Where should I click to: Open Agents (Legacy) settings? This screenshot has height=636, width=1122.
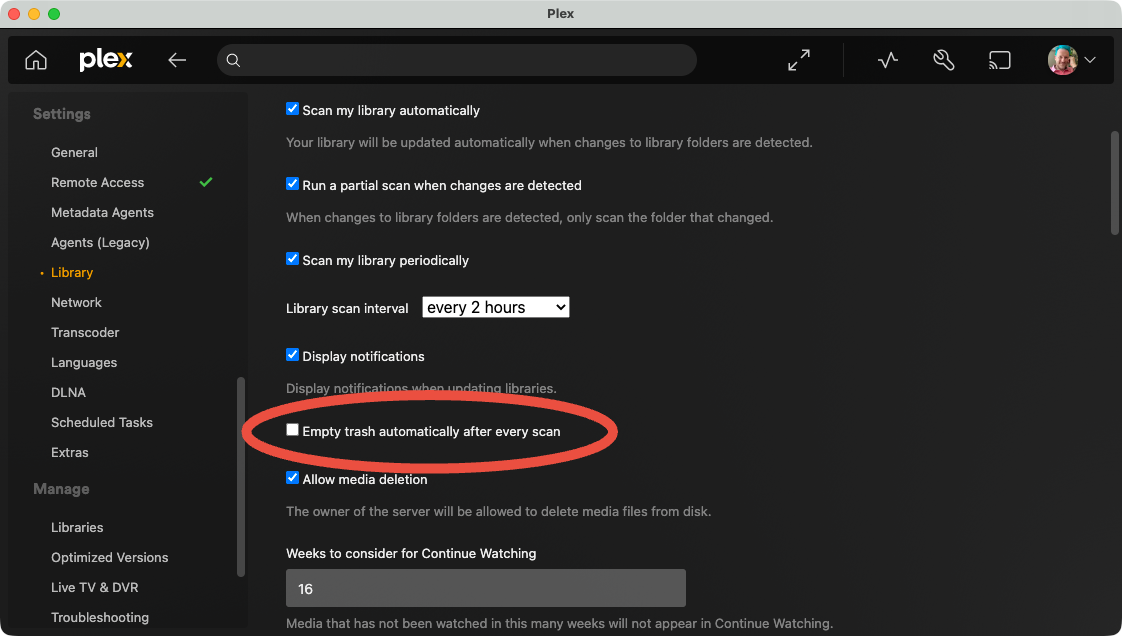tap(100, 243)
